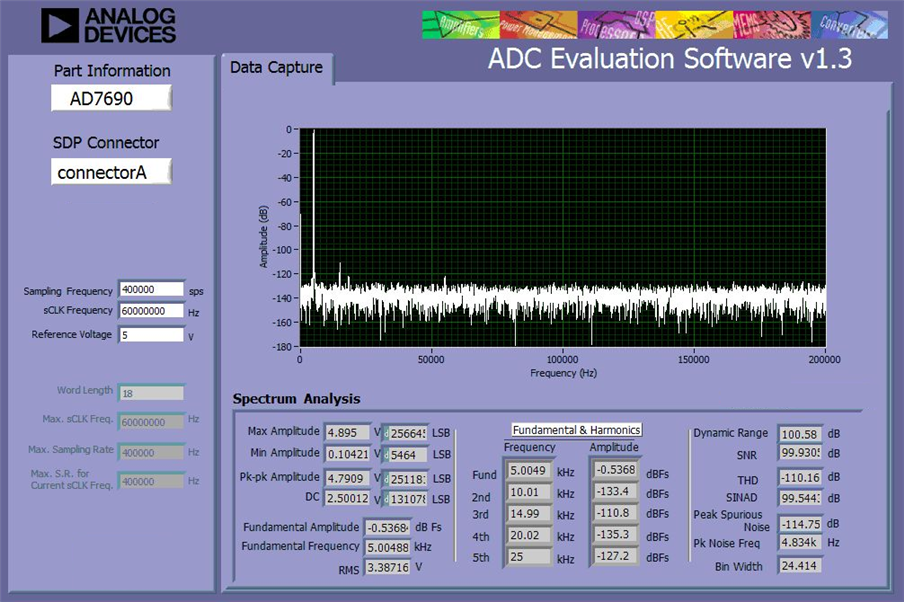
Task: Click the Sampling Frequency input field
Action: [152, 289]
